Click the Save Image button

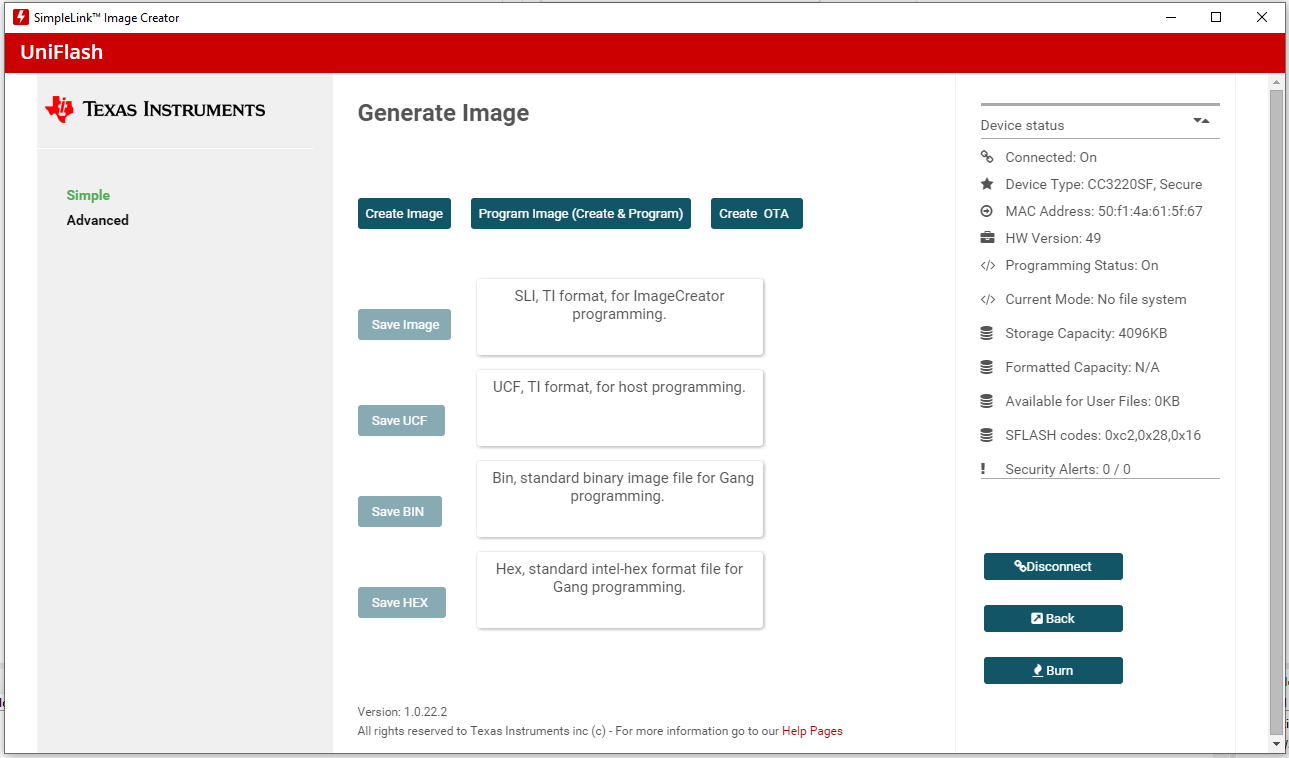coord(404,325)
